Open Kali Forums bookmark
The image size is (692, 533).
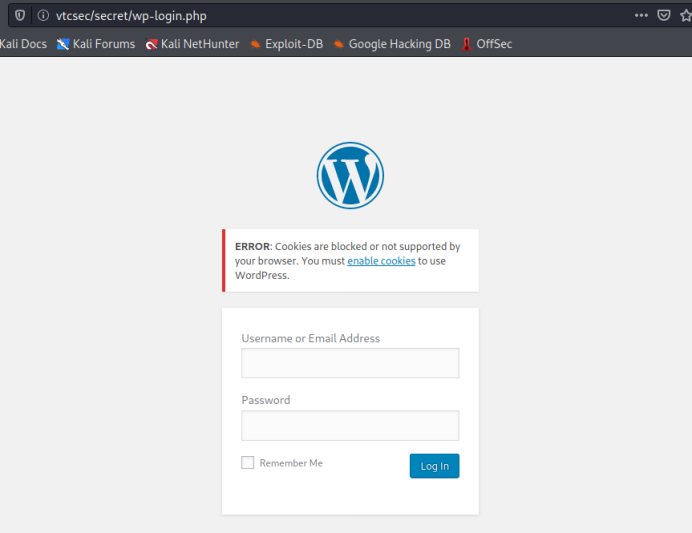[96, 44]
